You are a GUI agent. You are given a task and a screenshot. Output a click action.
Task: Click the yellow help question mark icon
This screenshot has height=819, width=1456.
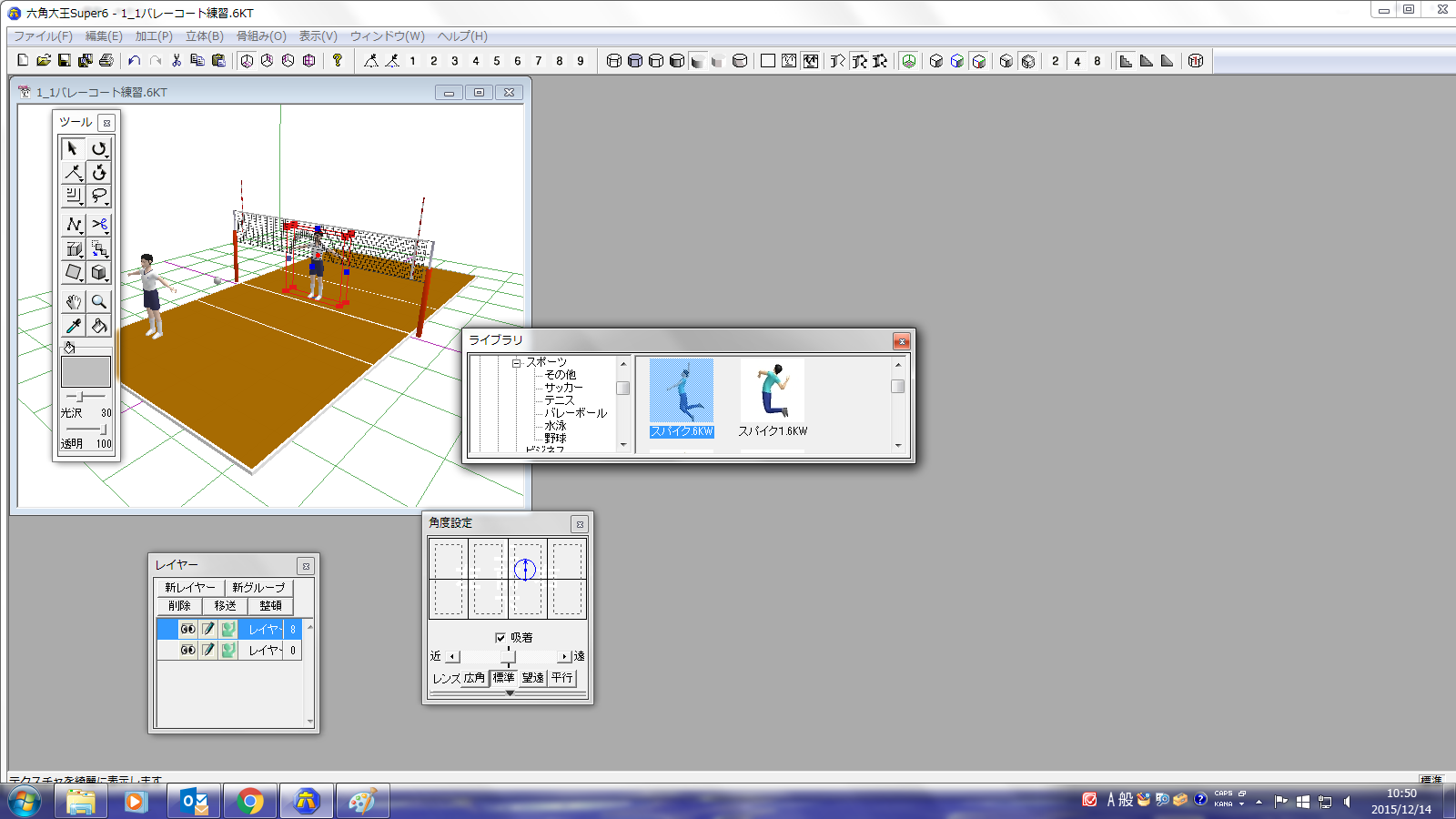point(338,61)
